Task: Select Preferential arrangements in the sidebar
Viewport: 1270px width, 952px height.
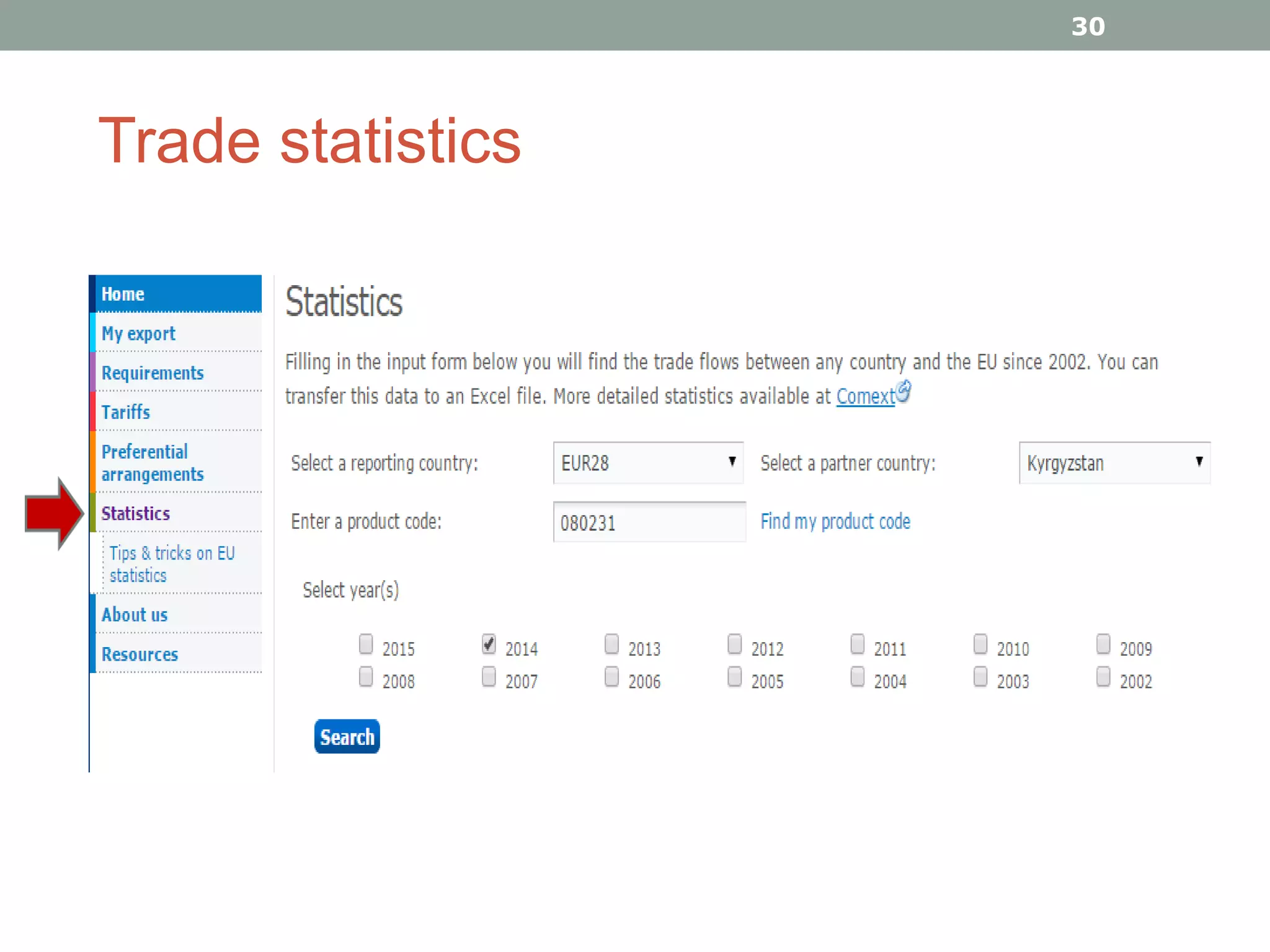Action: [x=153, y=462]
